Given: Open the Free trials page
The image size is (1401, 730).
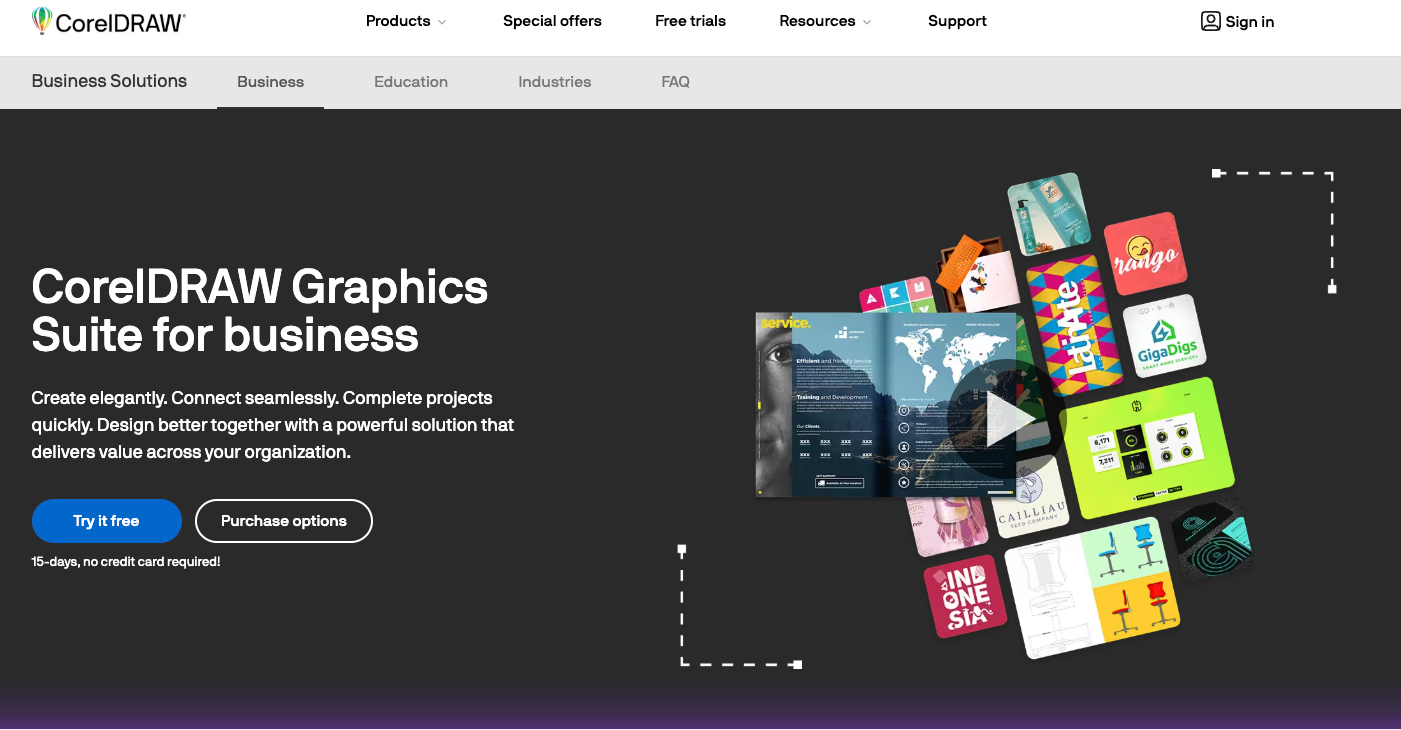Looking at the screenshot, I should point(690,21).
